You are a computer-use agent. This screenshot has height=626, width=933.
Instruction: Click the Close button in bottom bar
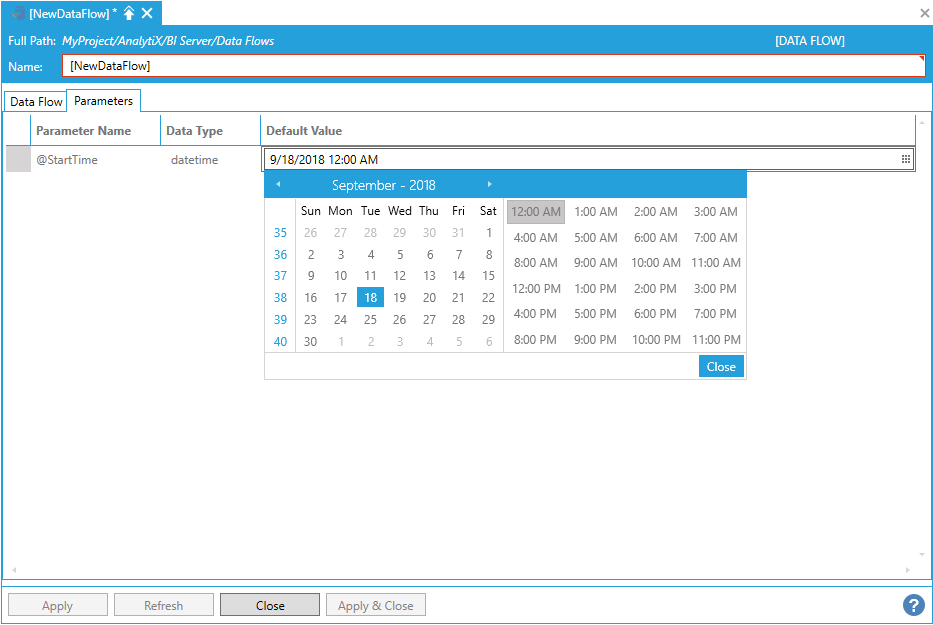click(x=270, y=605)
